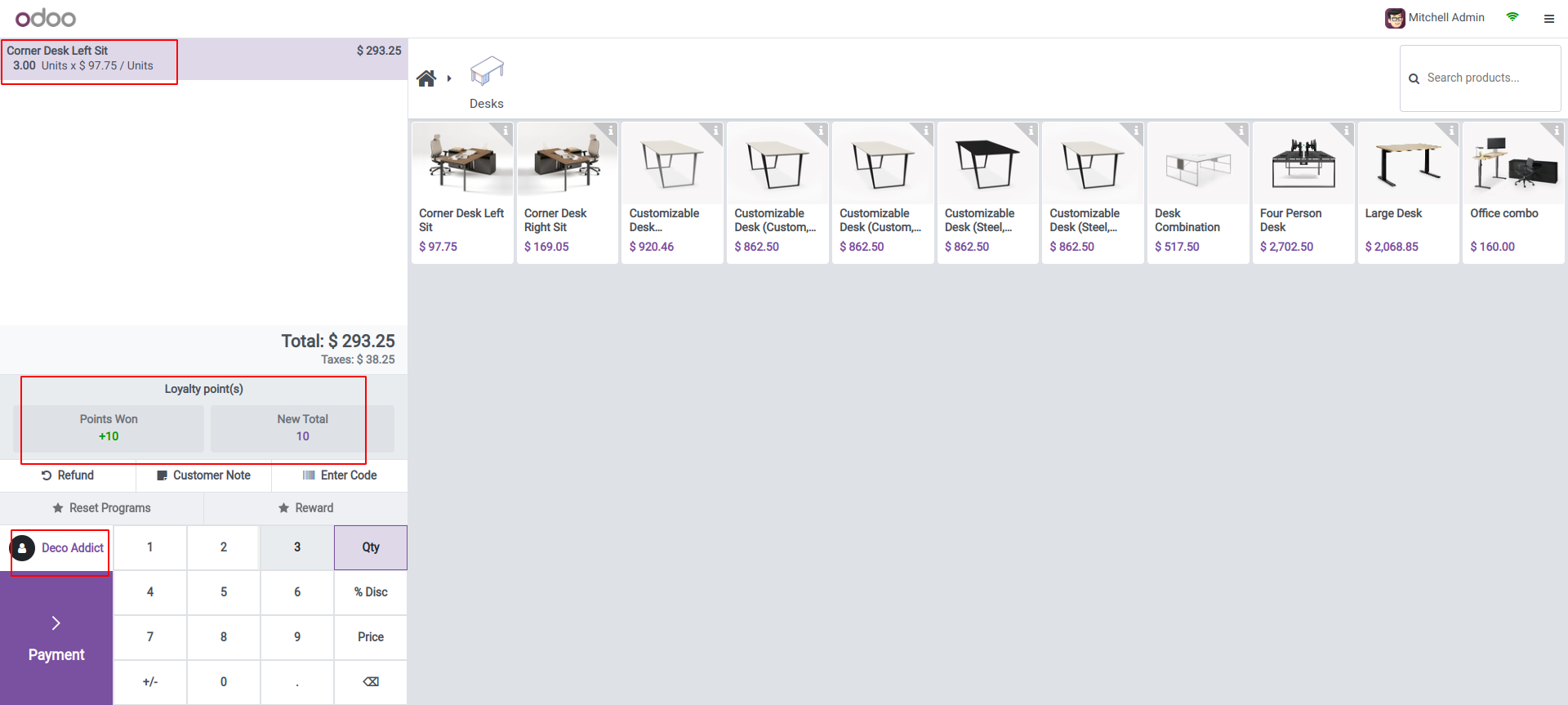This screenshot has height=705, width=1568.
Task: Click the Refund button
Action: click(68, 475)
